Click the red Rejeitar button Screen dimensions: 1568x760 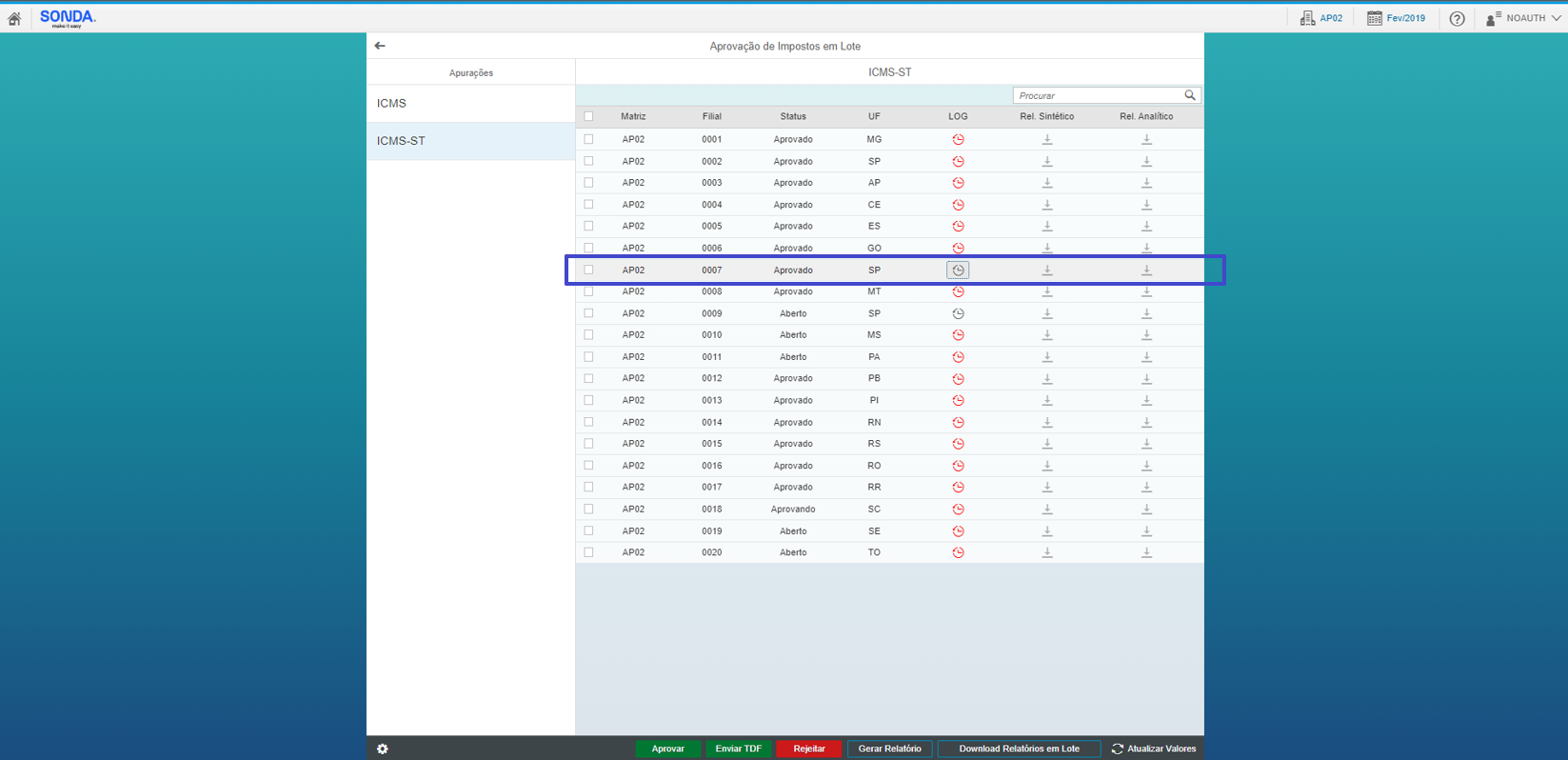point(809,749)
